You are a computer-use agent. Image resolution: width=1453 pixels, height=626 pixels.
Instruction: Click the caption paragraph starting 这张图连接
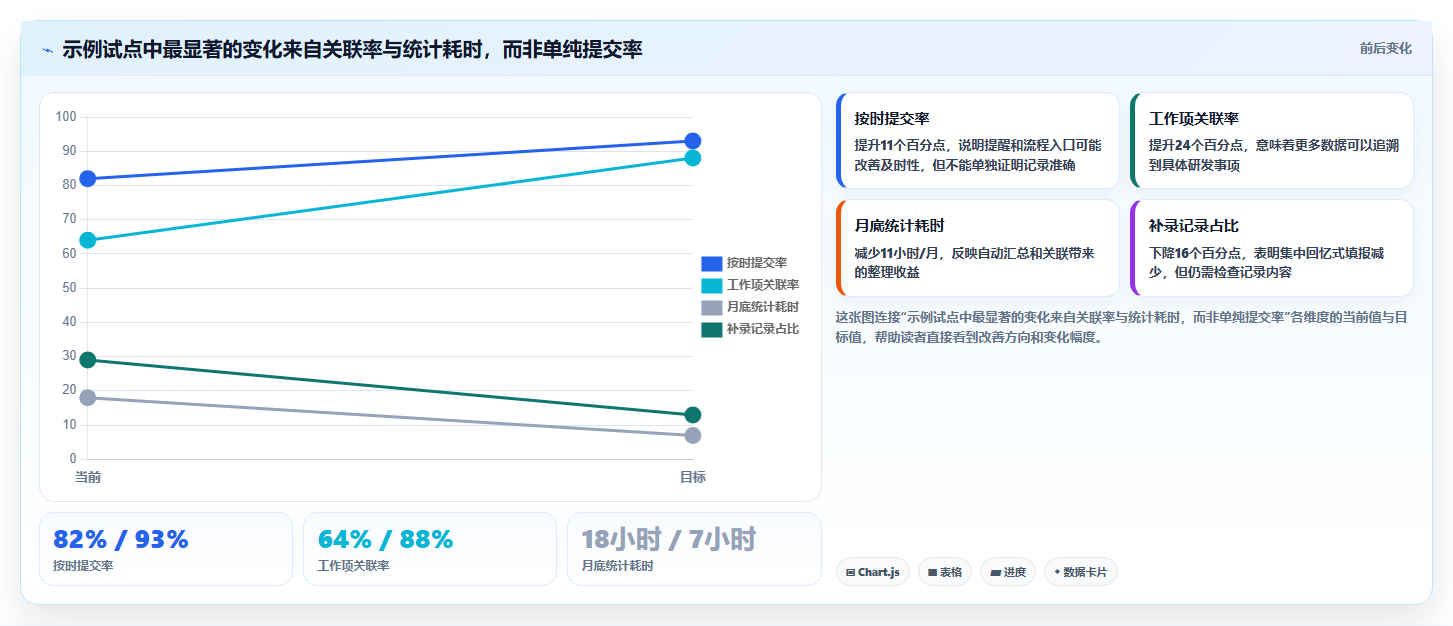click(x=1122, y=327)
